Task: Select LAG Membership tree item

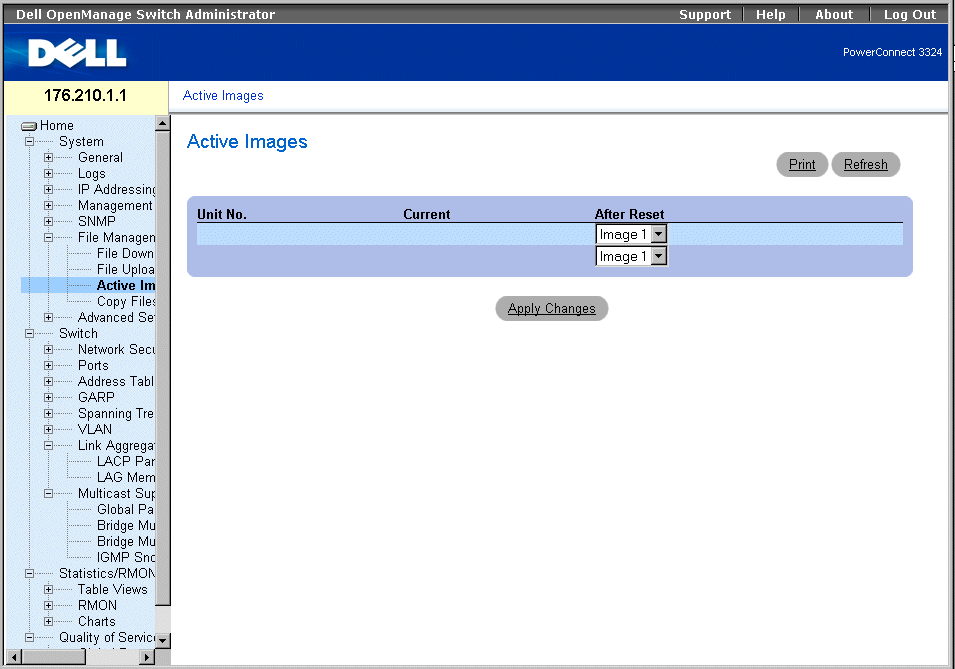Action: click(x=125, y=477)
